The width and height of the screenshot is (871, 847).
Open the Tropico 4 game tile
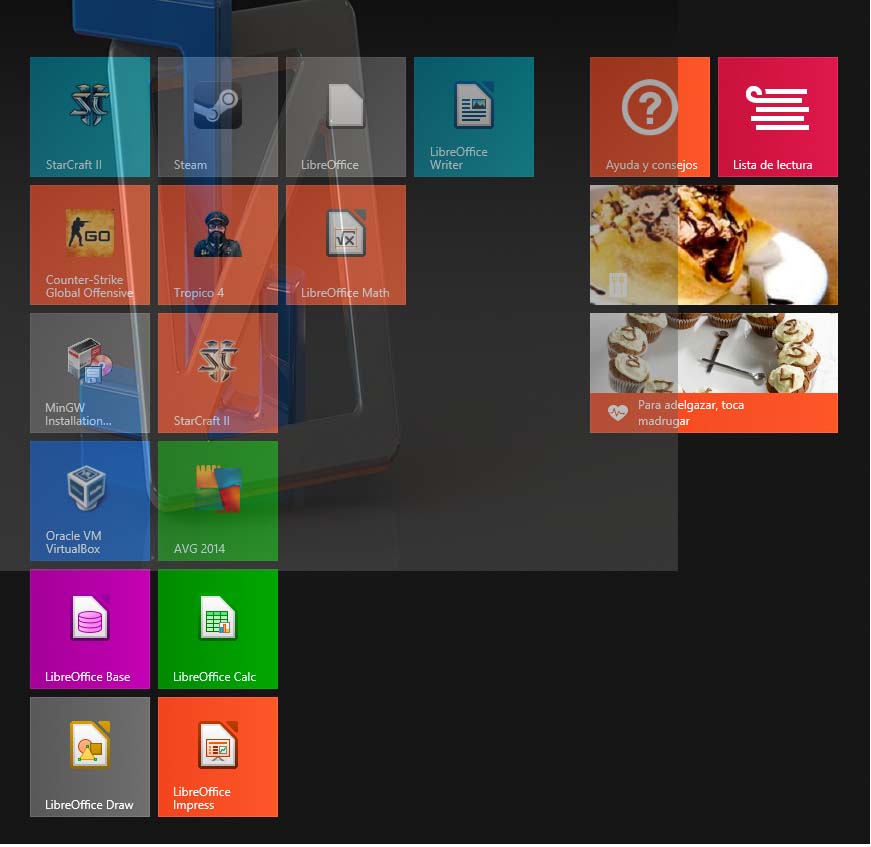coord(218,245)
